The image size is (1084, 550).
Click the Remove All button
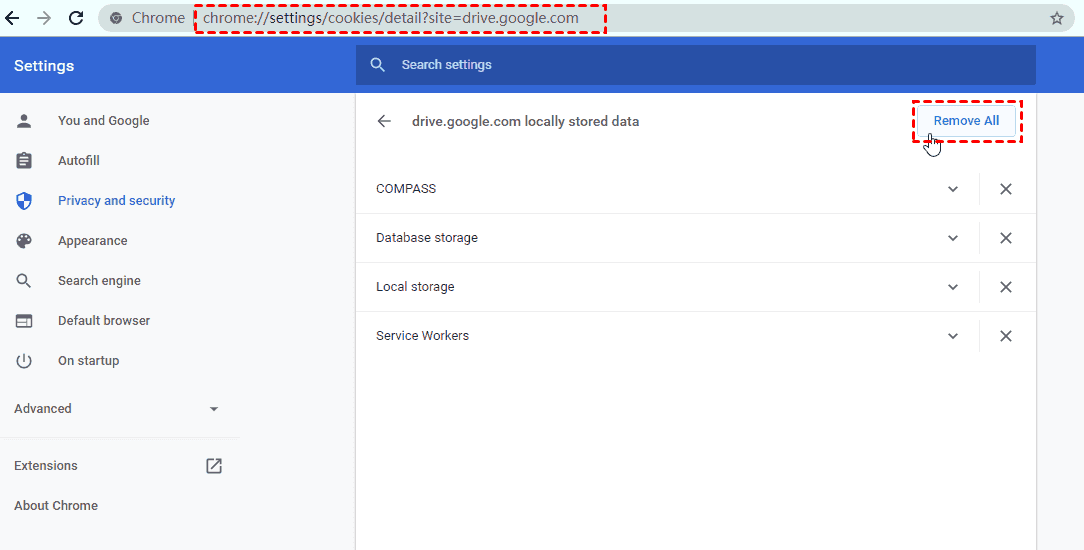click(966, 121)
